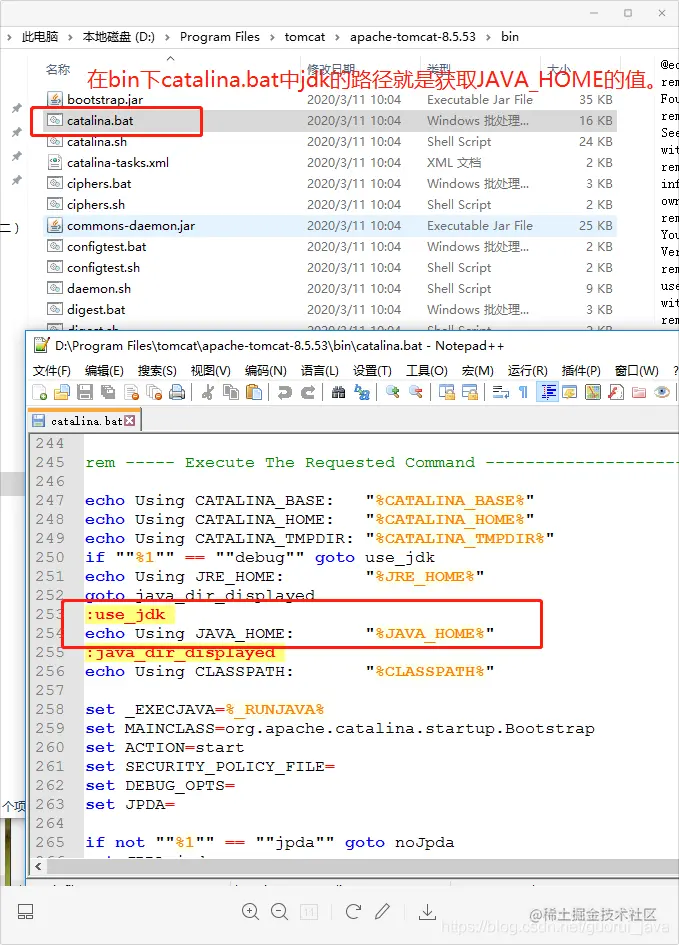Click 名称 column header to sort files

tap(58, 69)
